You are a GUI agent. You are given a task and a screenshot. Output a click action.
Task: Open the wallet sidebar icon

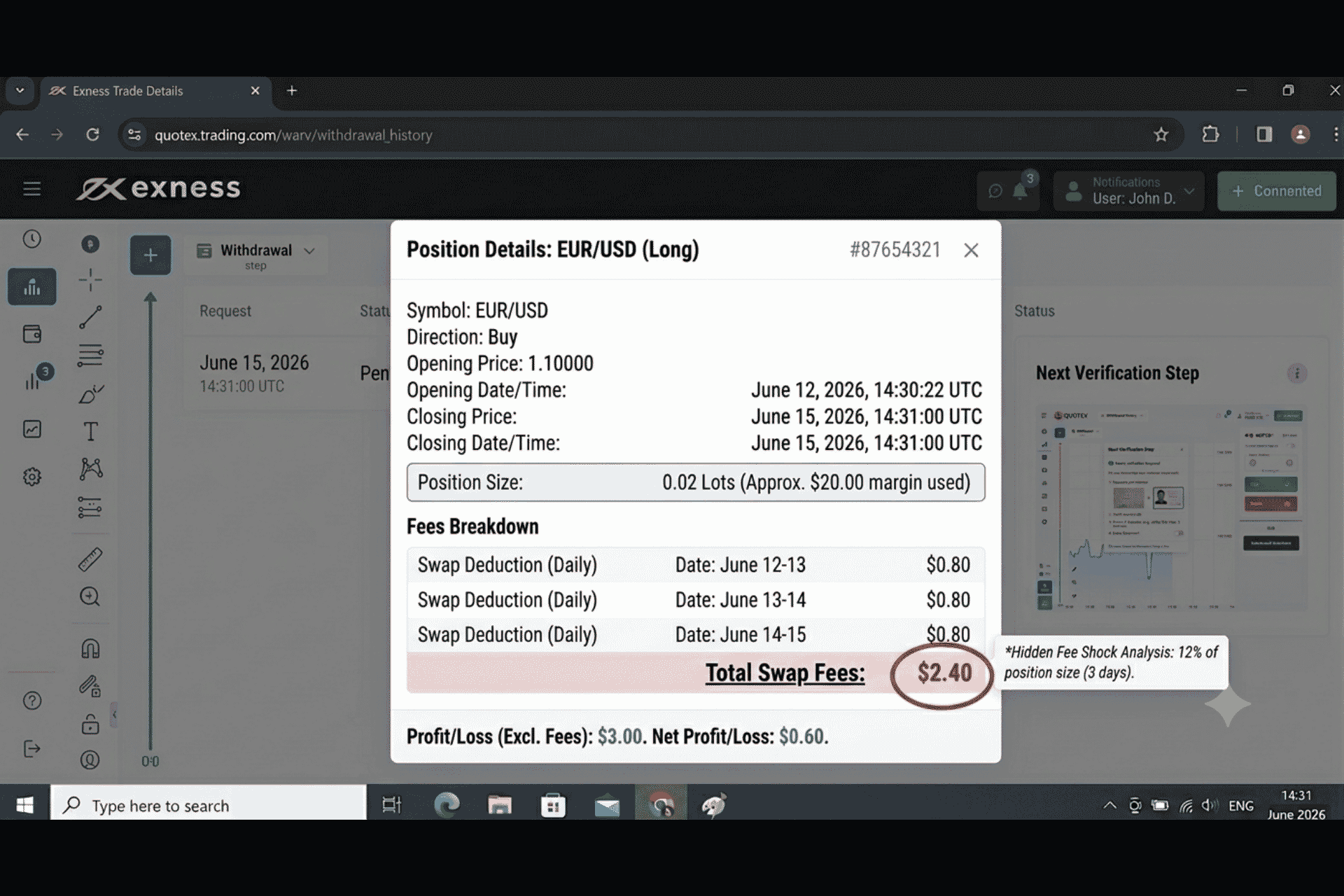tap(32, 334)
